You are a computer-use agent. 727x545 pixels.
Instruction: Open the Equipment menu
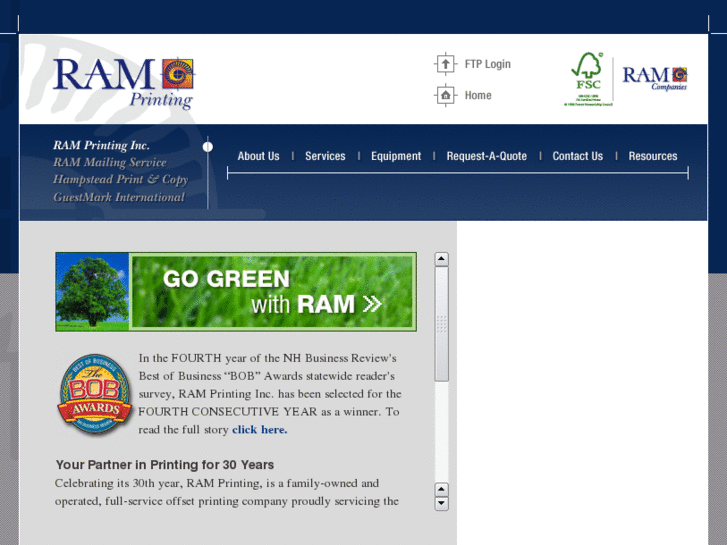396,156
